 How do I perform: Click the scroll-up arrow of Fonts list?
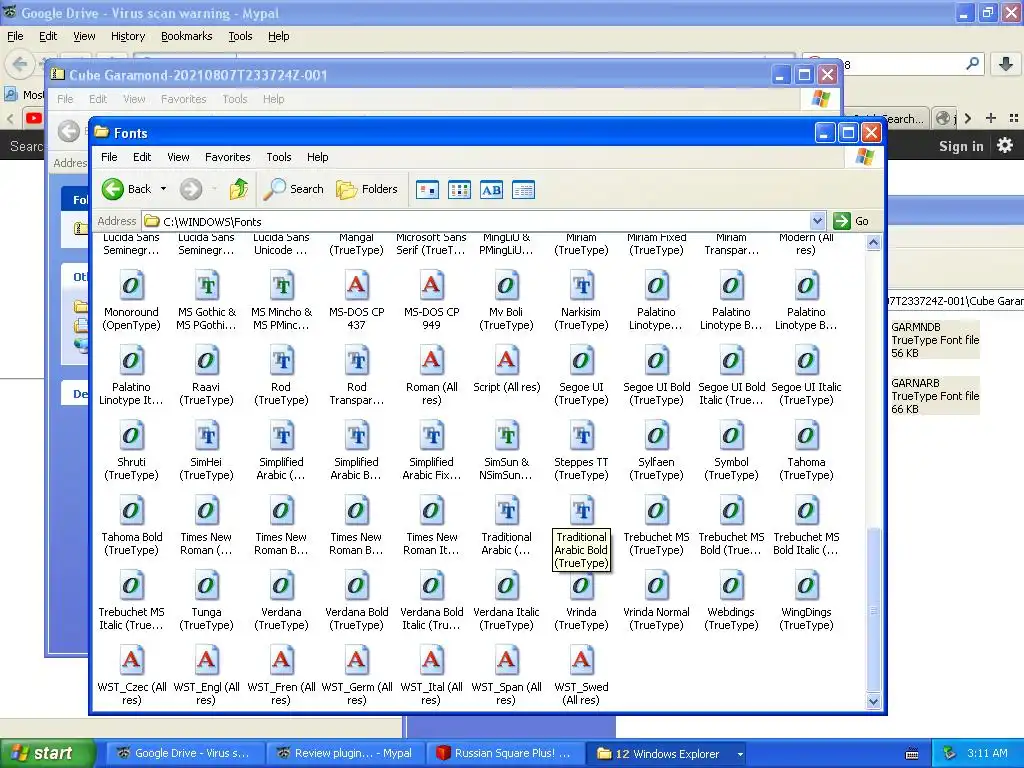coord(873,243)
